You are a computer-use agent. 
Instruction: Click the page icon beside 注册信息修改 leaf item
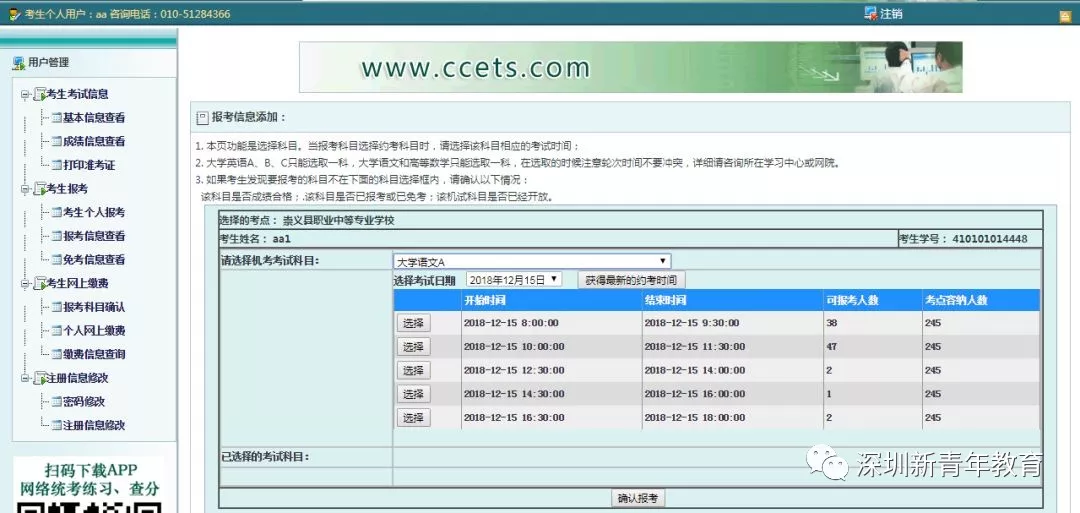[56, 425]
